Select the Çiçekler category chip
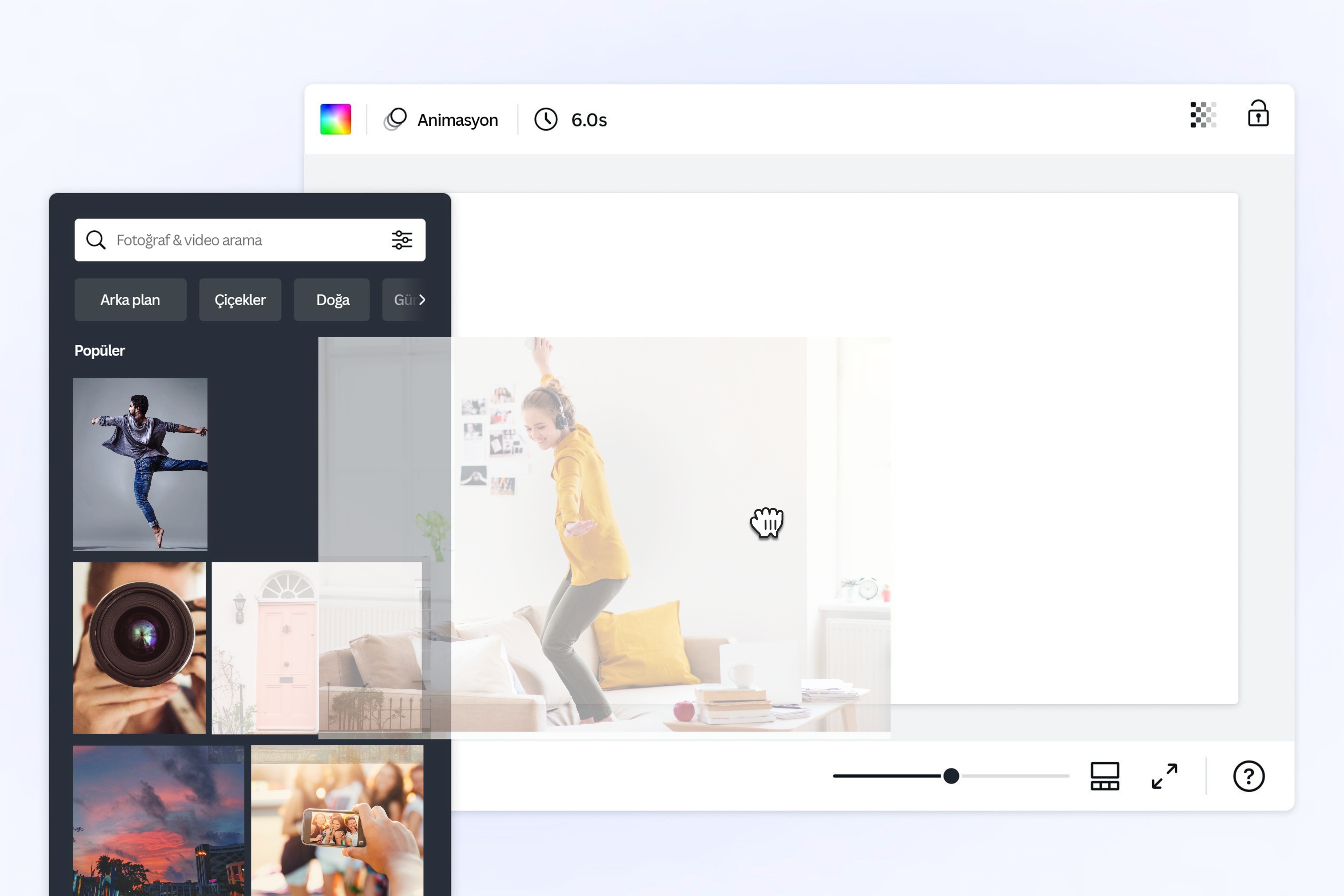This screenshot has width=1344, height=896. pos(240,300)
